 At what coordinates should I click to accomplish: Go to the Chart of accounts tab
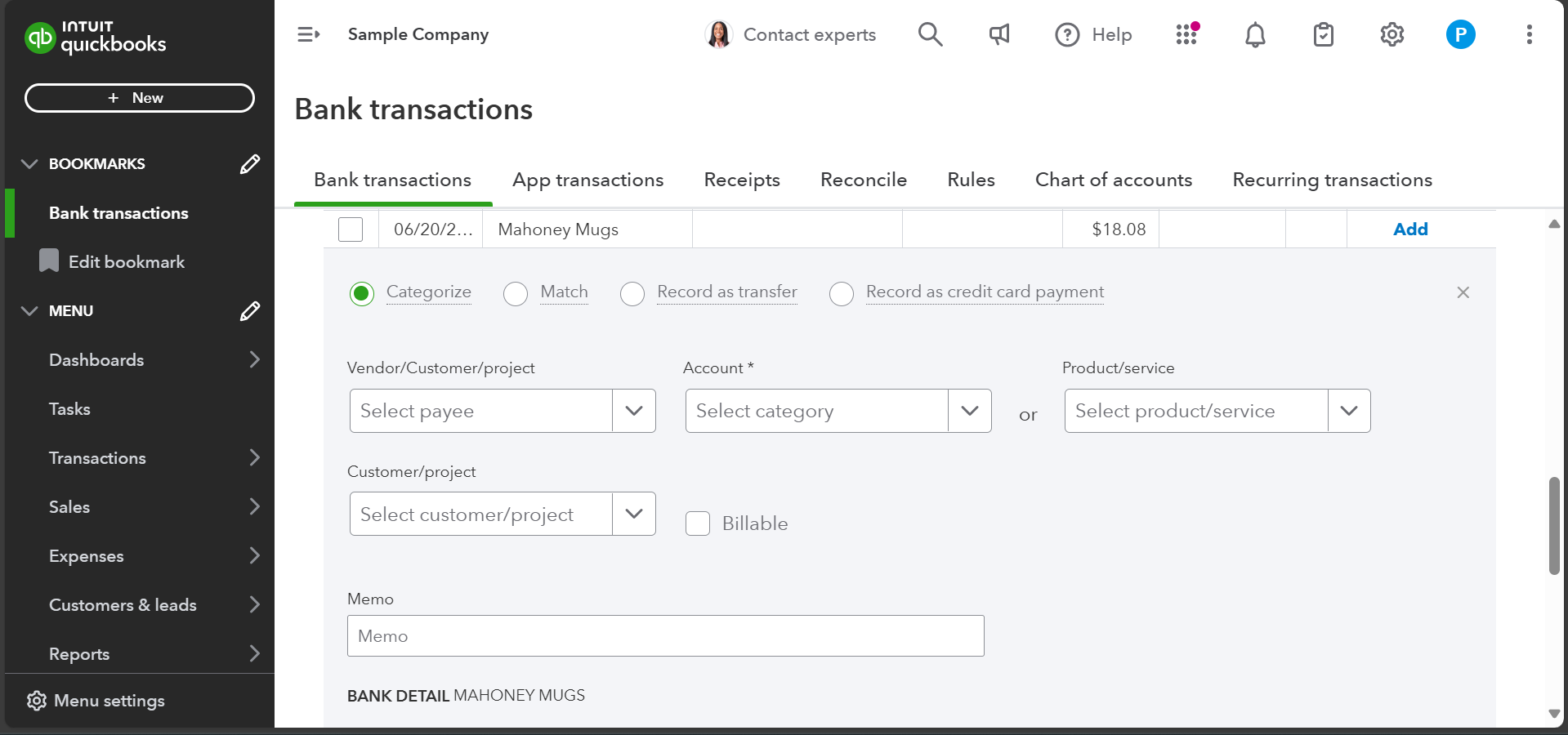pos(1113,180)
